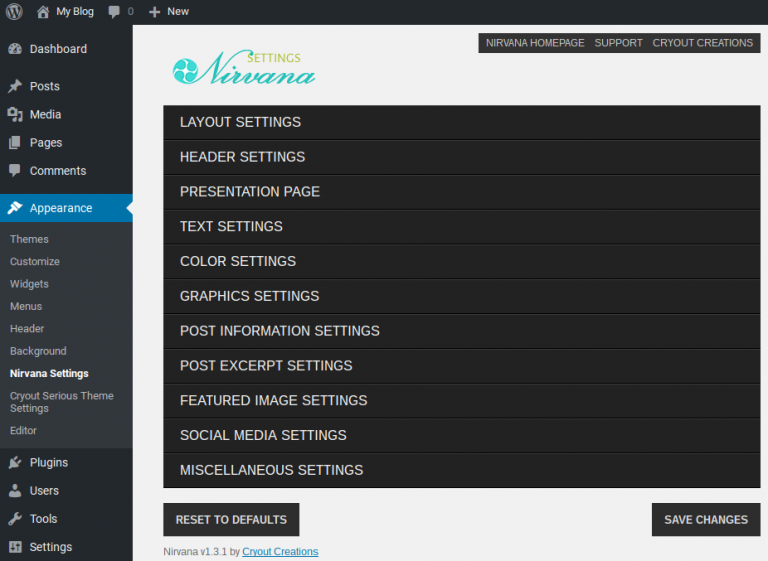The height and width of the screenshot is (561, 768).
Task: Click the Plugins plug icon
Action: point(15,463)
